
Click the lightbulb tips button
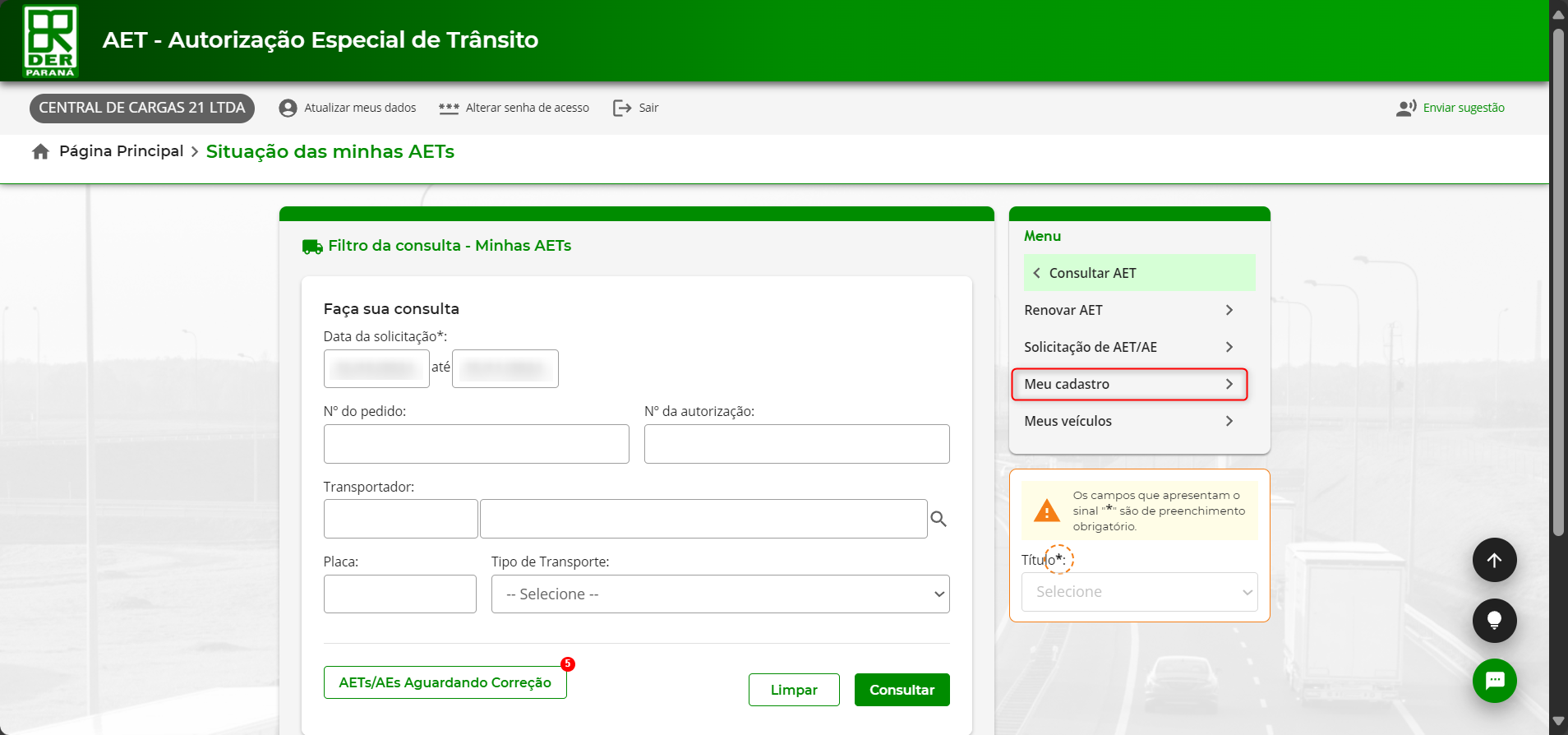1494,621
